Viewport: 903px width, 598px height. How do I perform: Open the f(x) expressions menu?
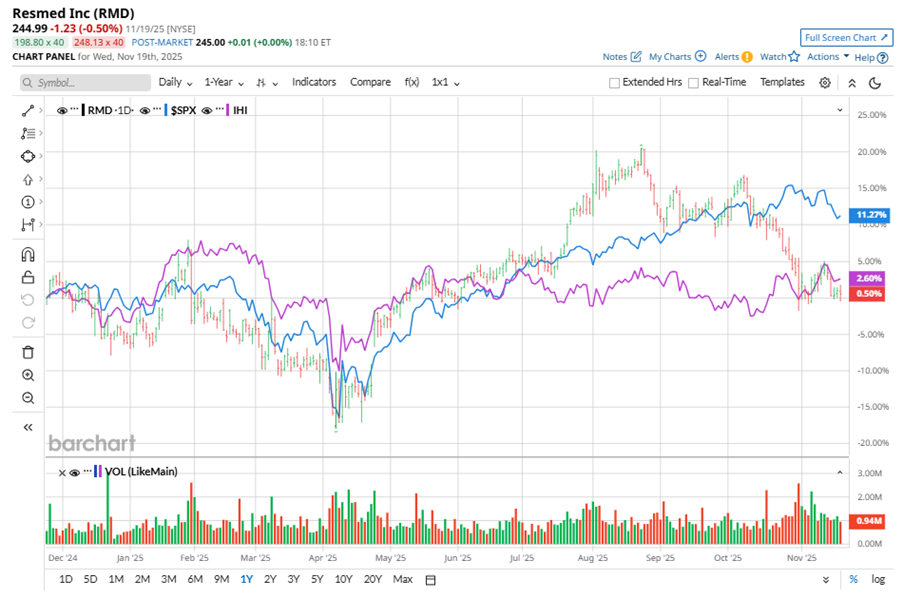(412, 82)
